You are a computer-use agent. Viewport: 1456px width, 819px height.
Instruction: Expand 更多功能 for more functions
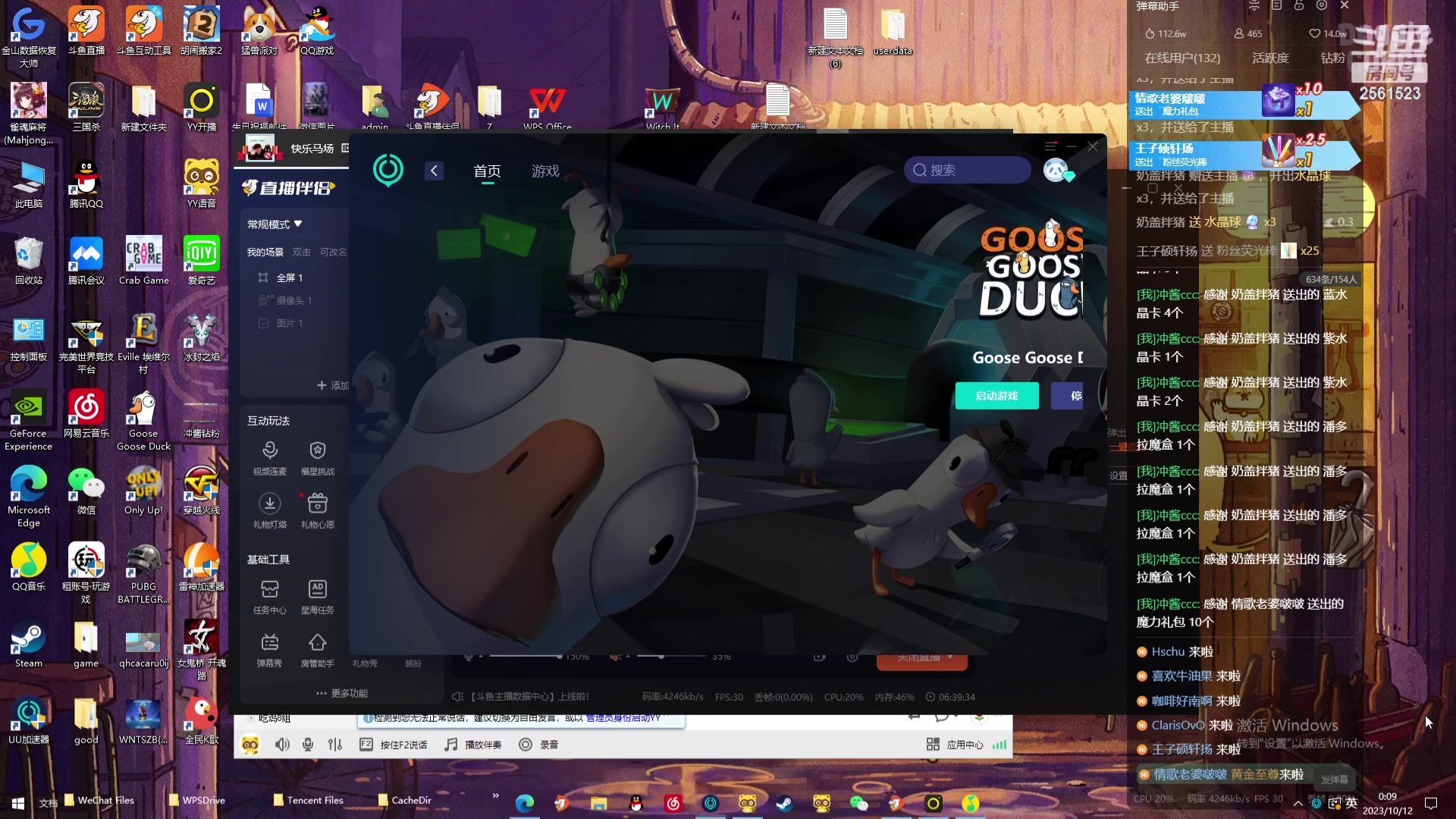pos(342,693)
